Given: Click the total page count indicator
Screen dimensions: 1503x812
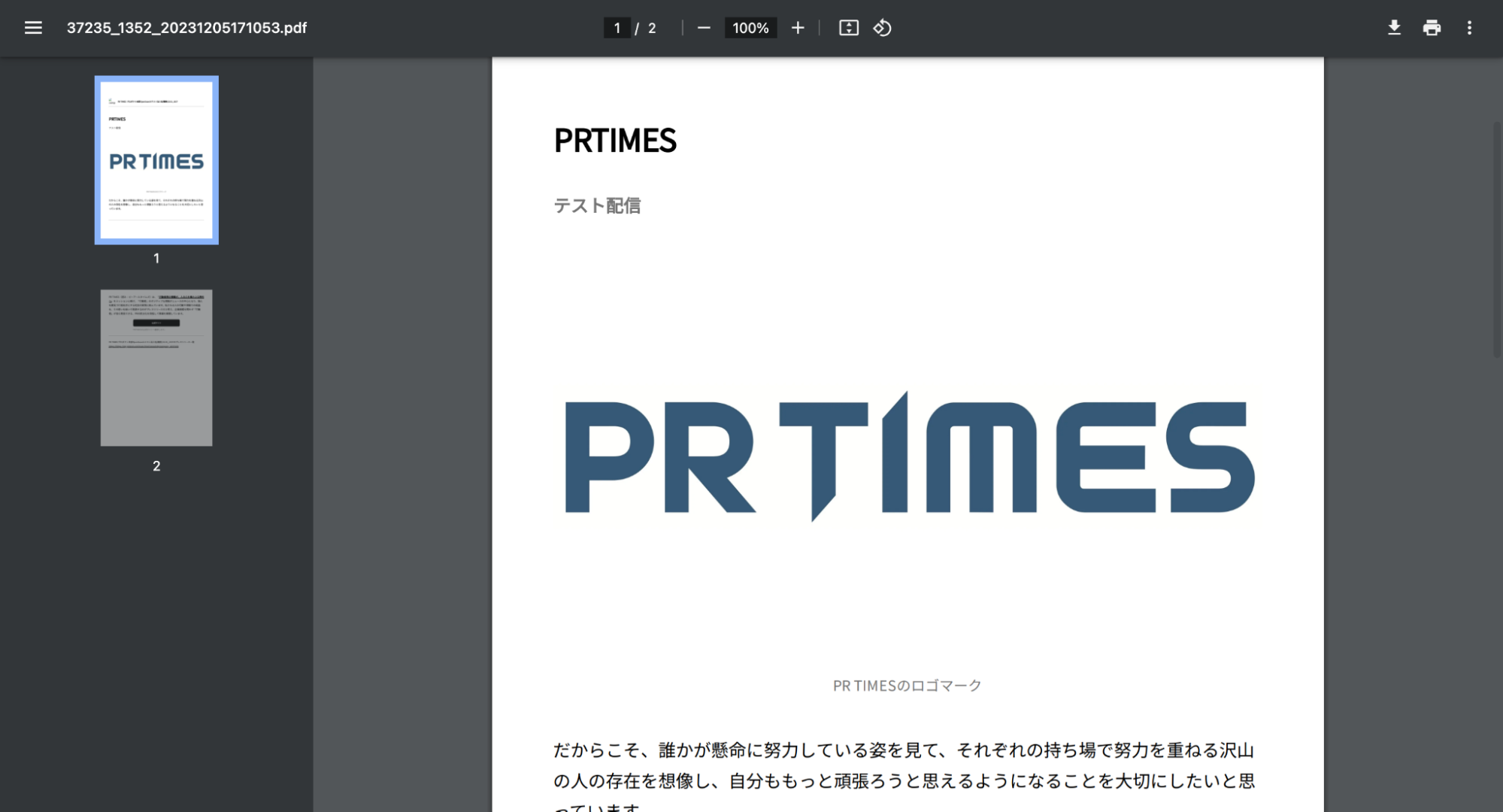Looking at the screenshot, I should click(652, 28).
